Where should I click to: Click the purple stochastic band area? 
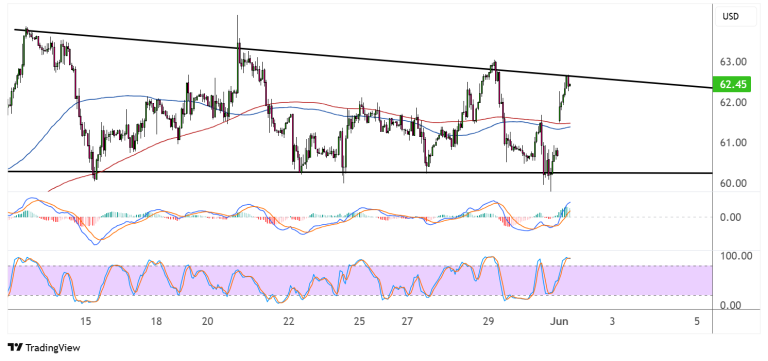[x=360, y=281]
